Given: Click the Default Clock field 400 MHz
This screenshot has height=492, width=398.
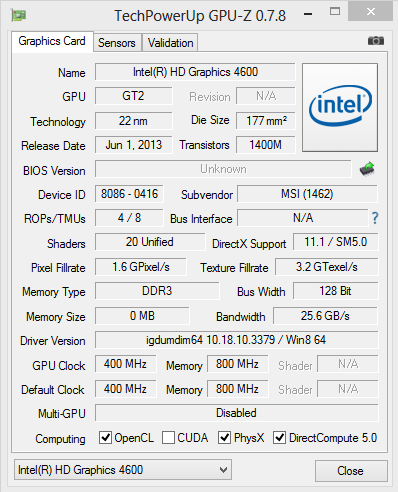Looking at the screenshot, I should [x=125, y=389].
